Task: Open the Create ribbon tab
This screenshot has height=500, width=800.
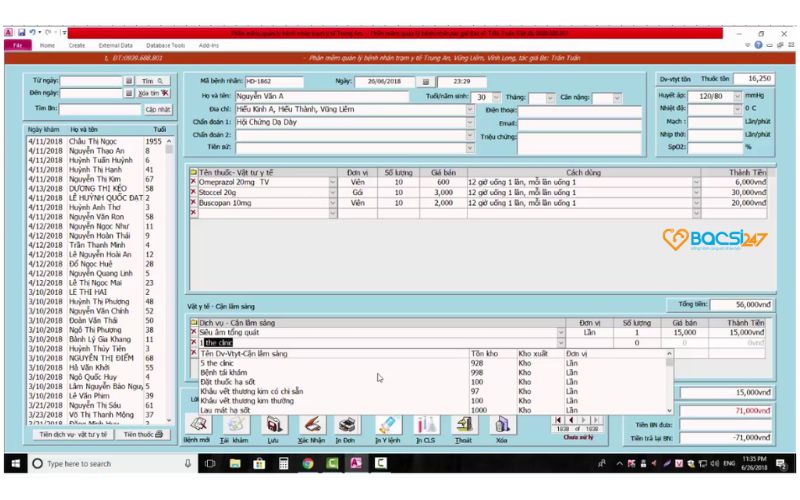Action: tap(77, 45)
